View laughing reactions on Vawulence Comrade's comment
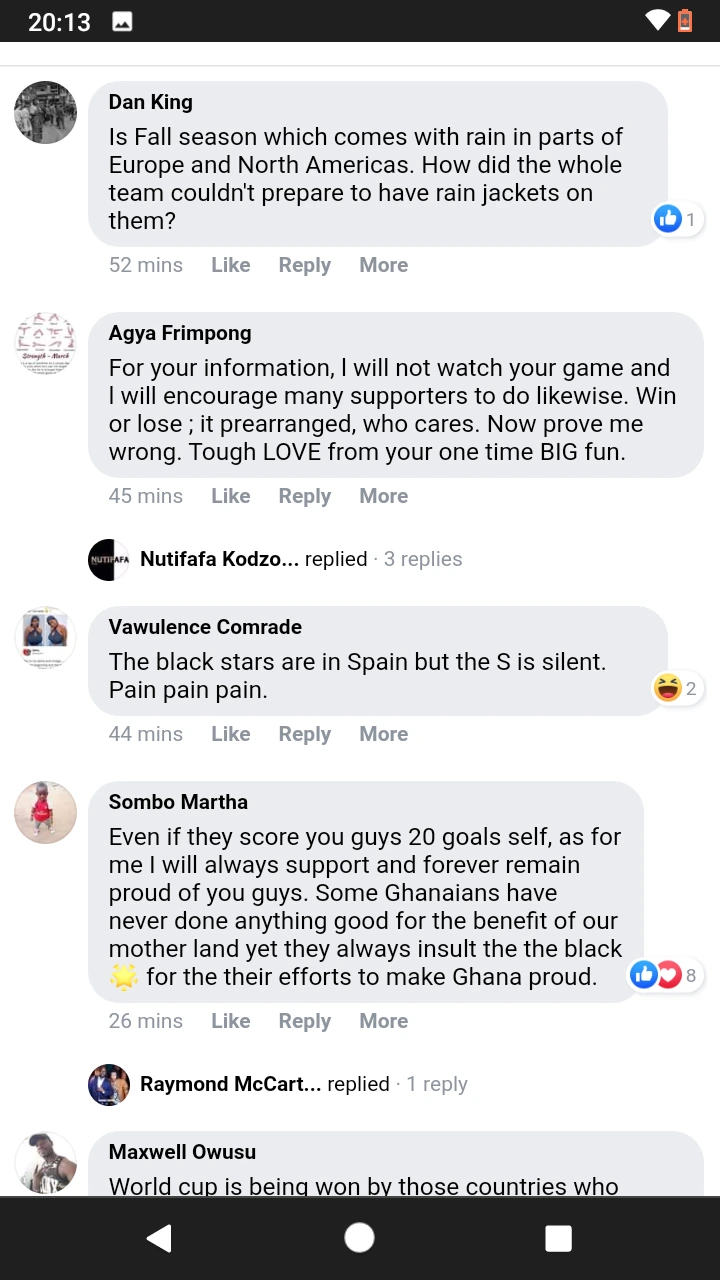Viewport: 720px width, 1280px height. pyautogui.click(x=677, y=688)
